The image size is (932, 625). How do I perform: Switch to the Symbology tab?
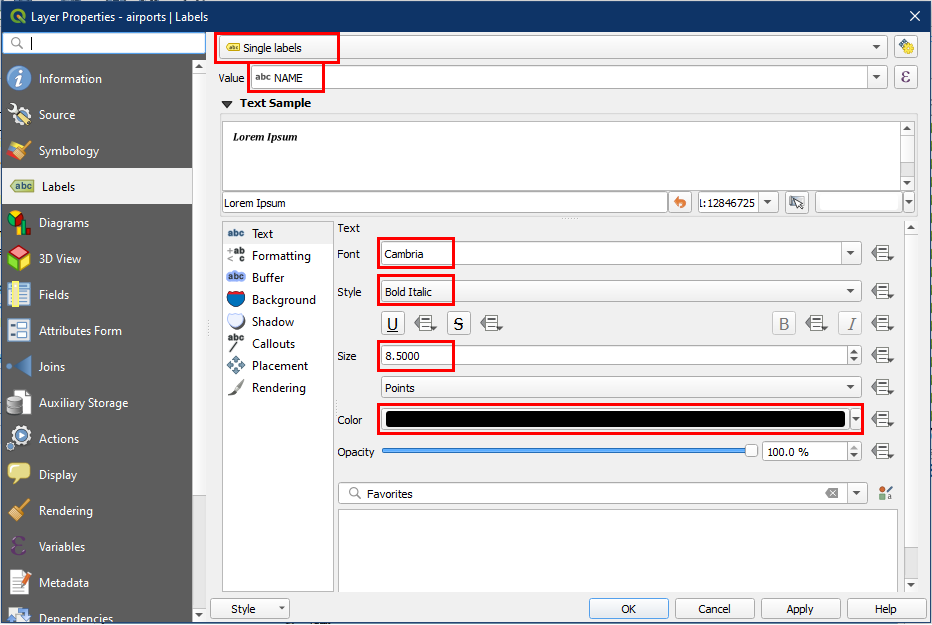(68, 151)
